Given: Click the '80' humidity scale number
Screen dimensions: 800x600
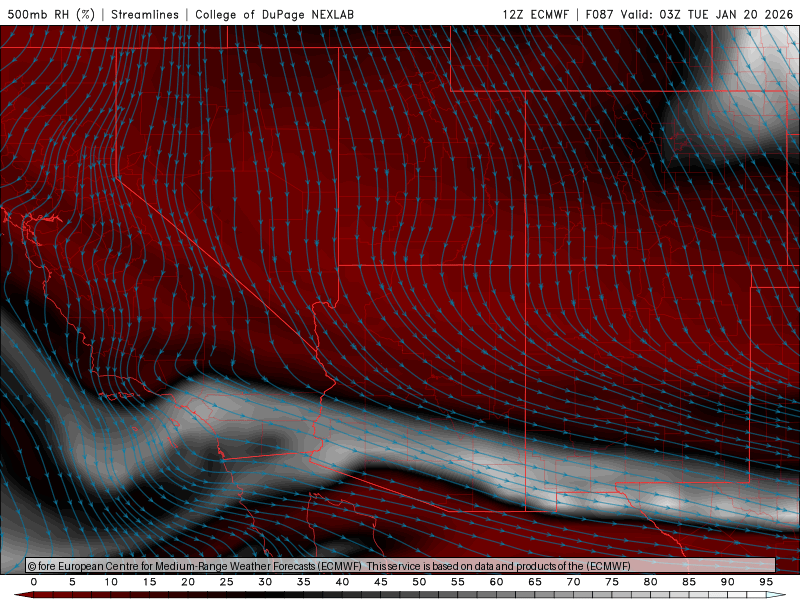Looking at the screenshot, I should tap(650, 582).
